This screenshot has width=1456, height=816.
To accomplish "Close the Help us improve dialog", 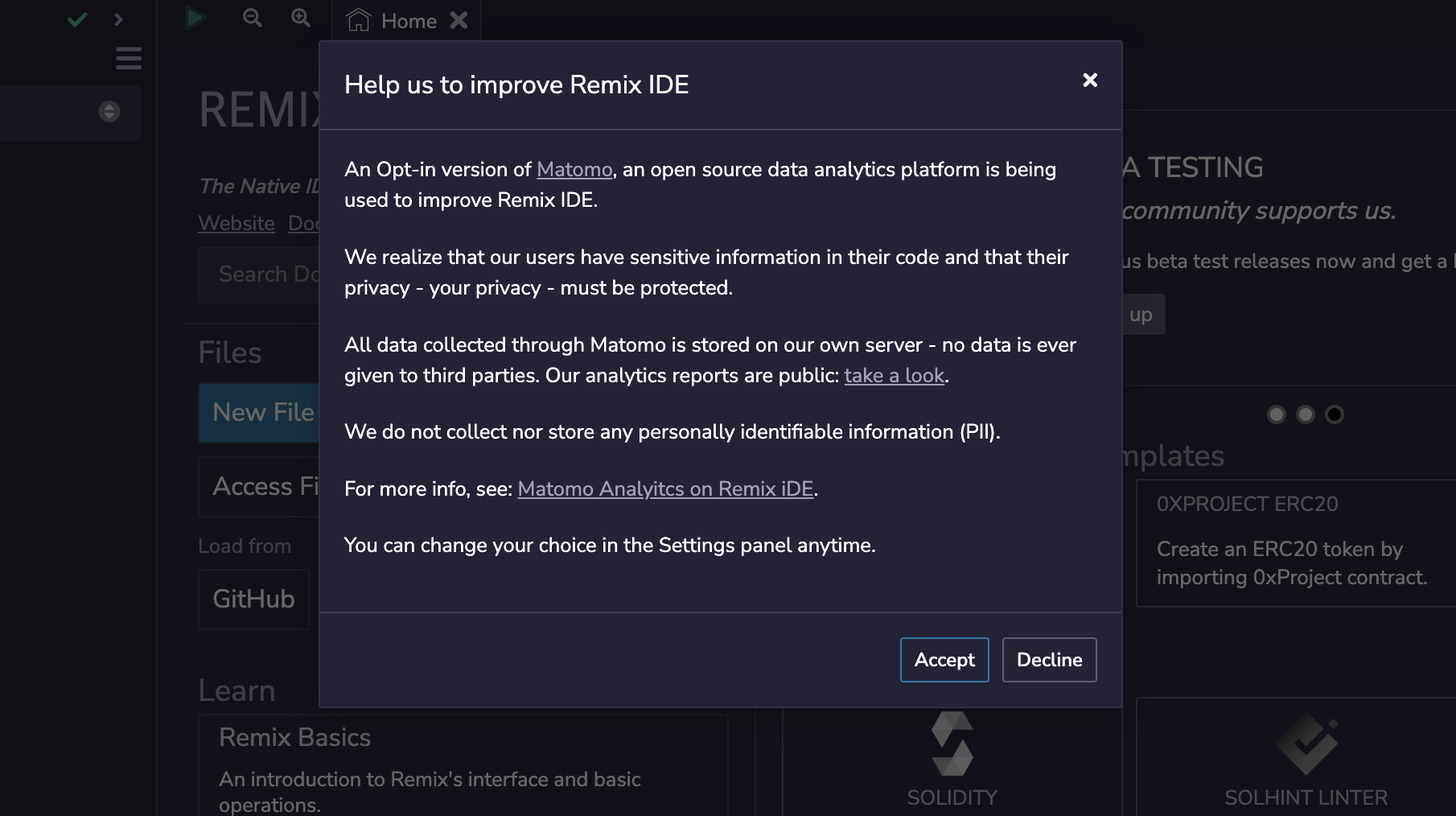I will [1090, 80].
